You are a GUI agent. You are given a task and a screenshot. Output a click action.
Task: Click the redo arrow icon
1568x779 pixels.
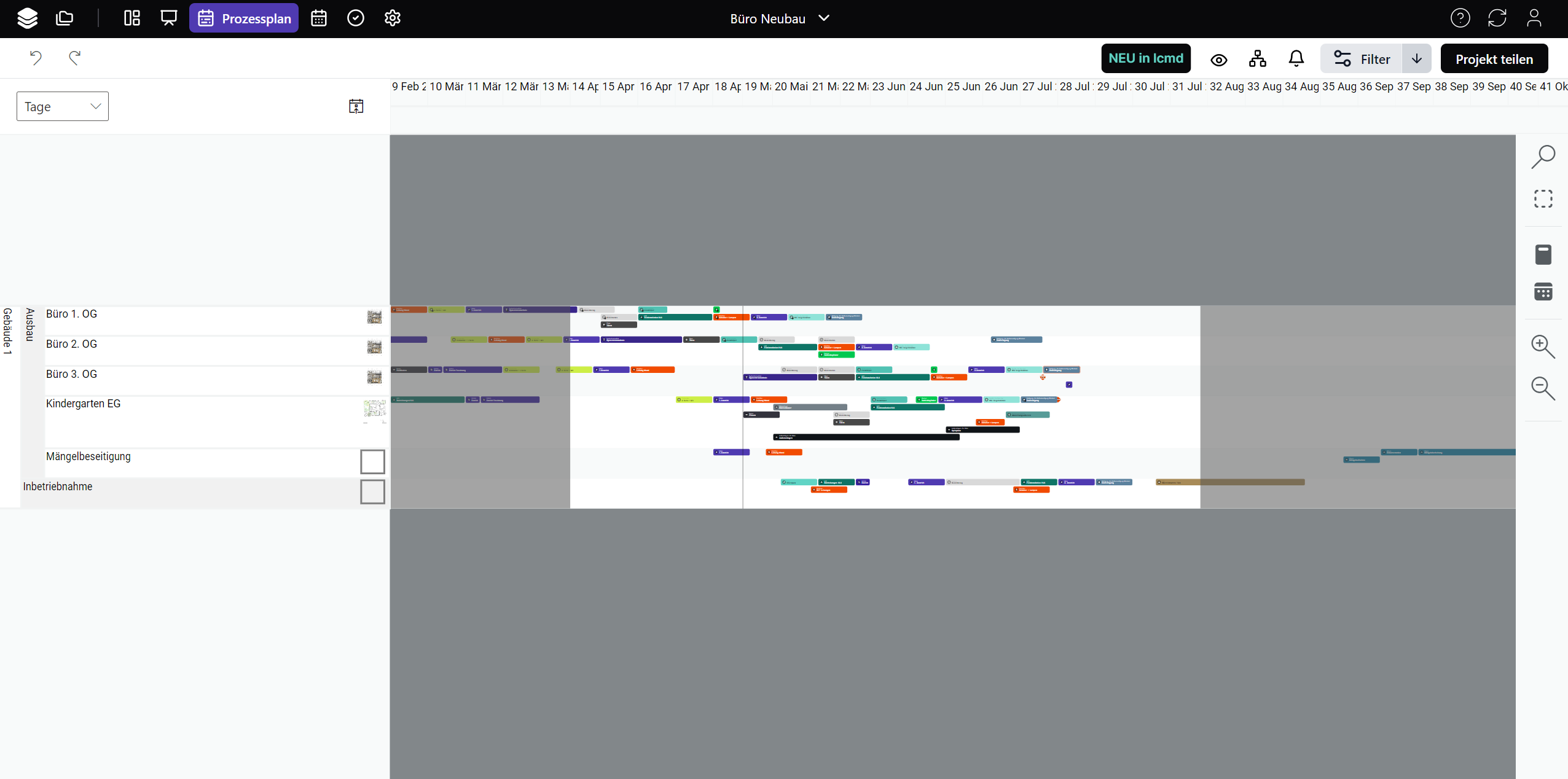tap(74, 58)
